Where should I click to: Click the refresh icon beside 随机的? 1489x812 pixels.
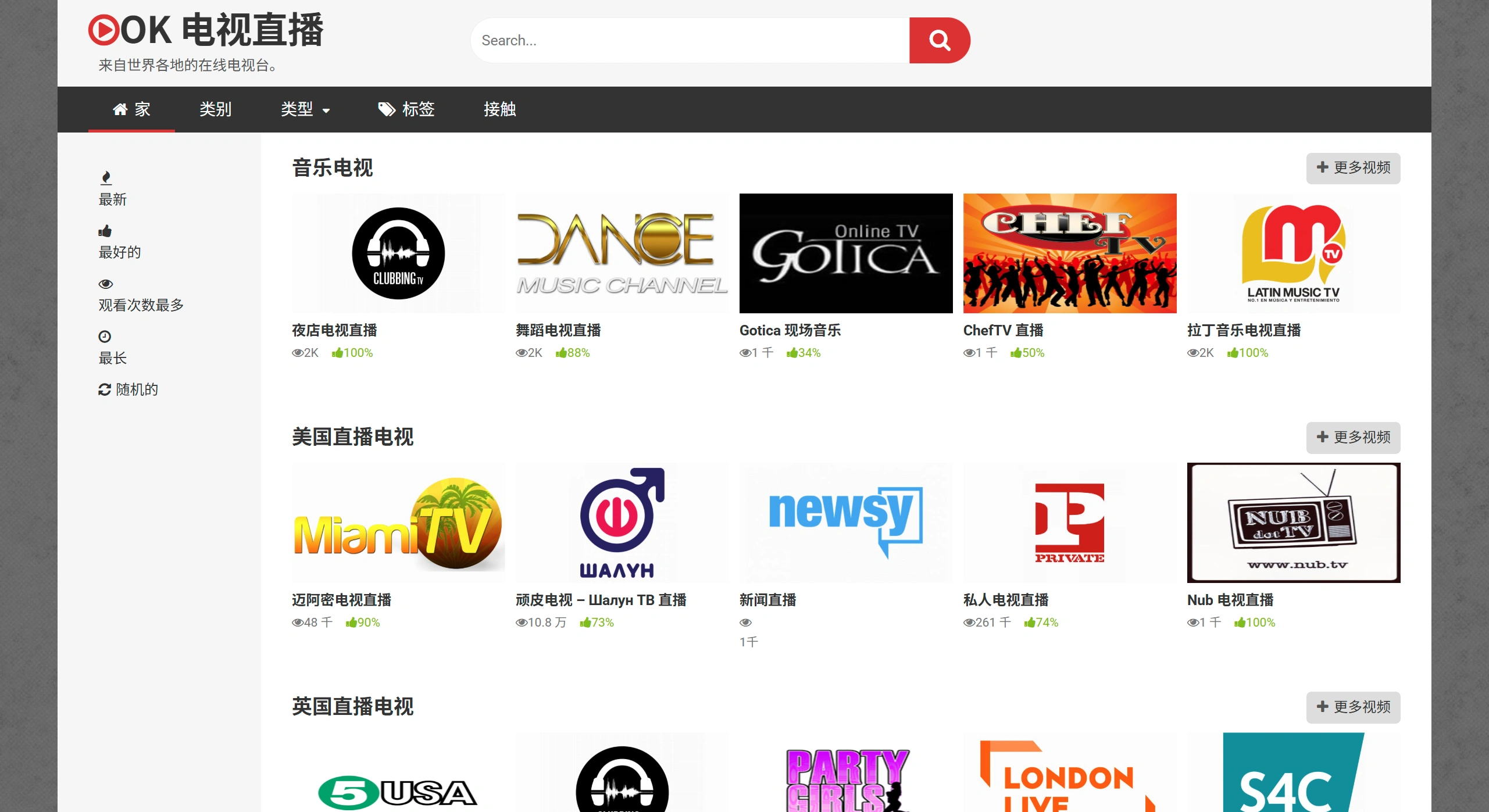click(x=105, y=389)
